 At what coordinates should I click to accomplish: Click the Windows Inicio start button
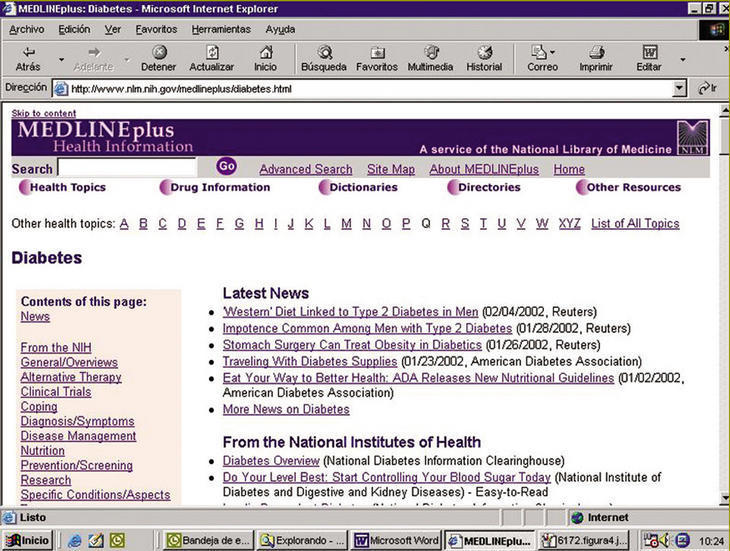[x=28, y=540]
